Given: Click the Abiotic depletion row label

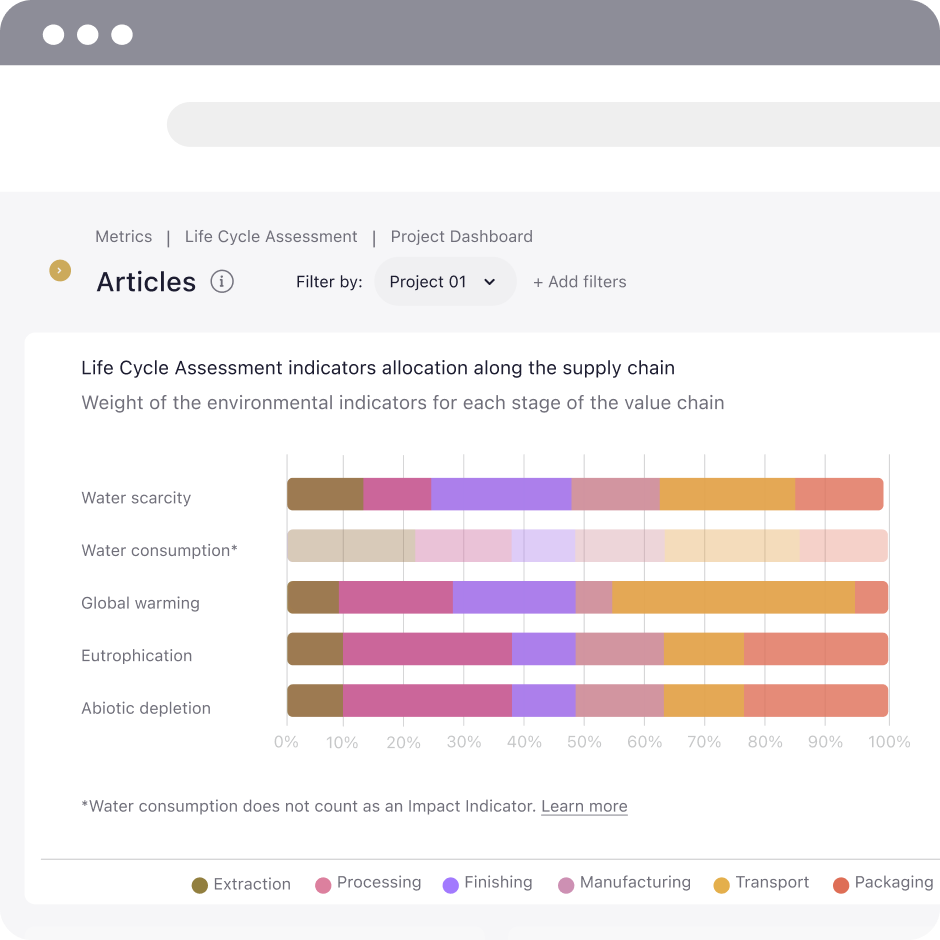Looking at the screenshot, I should [146, 708].
